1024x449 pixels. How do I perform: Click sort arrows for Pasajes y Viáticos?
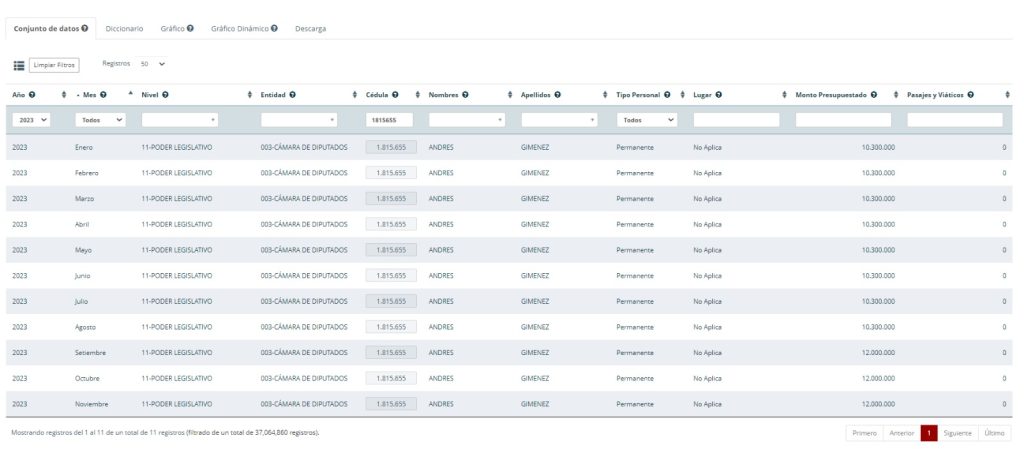(1007, 95)
